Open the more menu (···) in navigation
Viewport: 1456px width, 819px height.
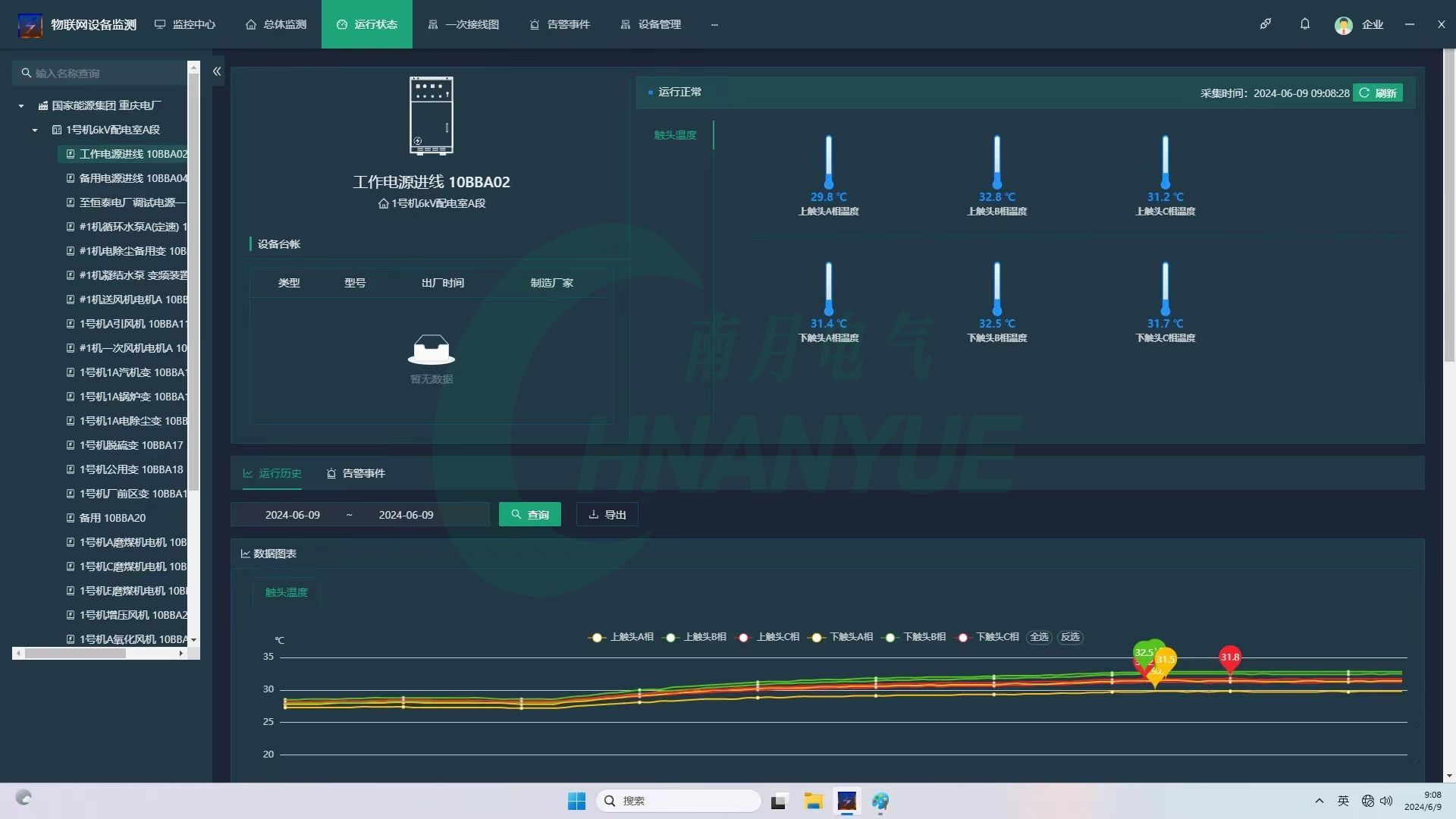point(714,24)
